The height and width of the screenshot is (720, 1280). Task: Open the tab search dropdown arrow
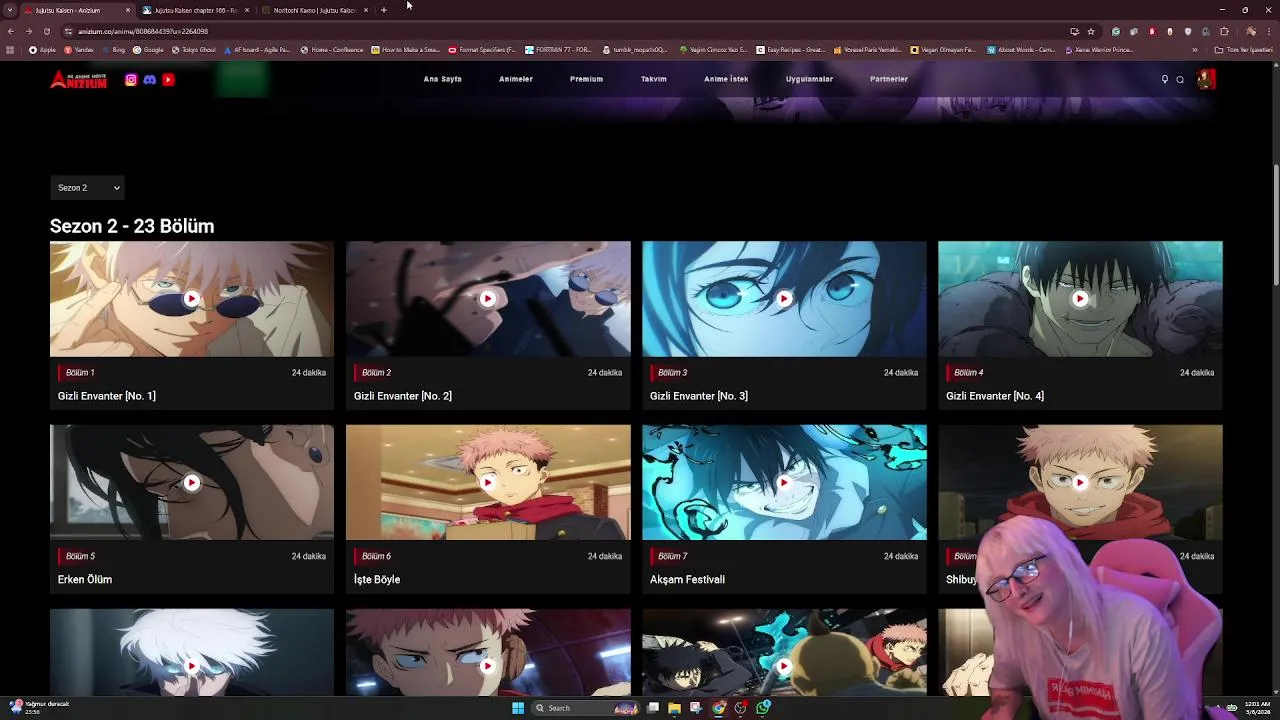pyautogui.click(x=10, y=10)
